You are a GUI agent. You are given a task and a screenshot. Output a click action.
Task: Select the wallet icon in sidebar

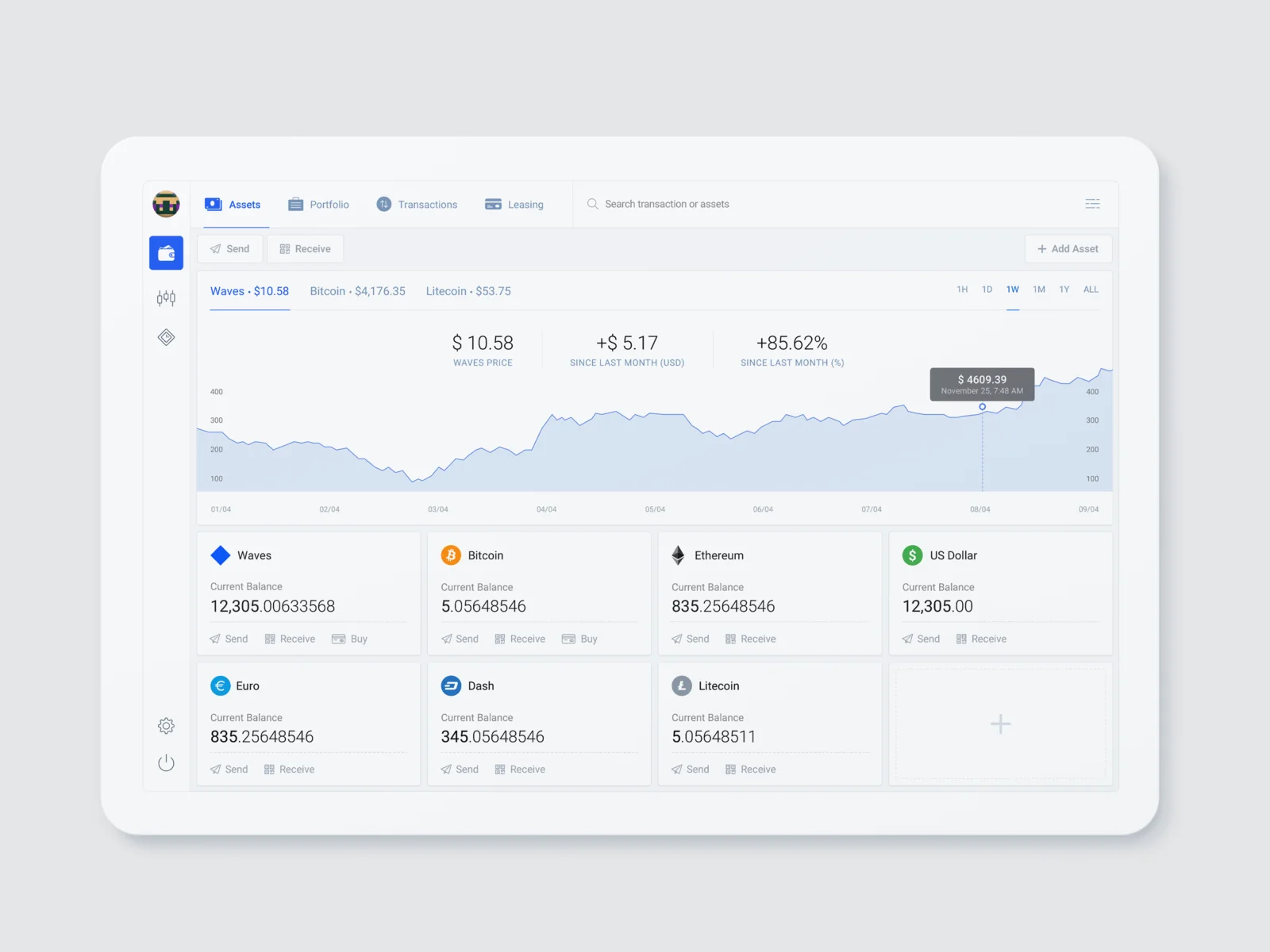click(166, 253)
